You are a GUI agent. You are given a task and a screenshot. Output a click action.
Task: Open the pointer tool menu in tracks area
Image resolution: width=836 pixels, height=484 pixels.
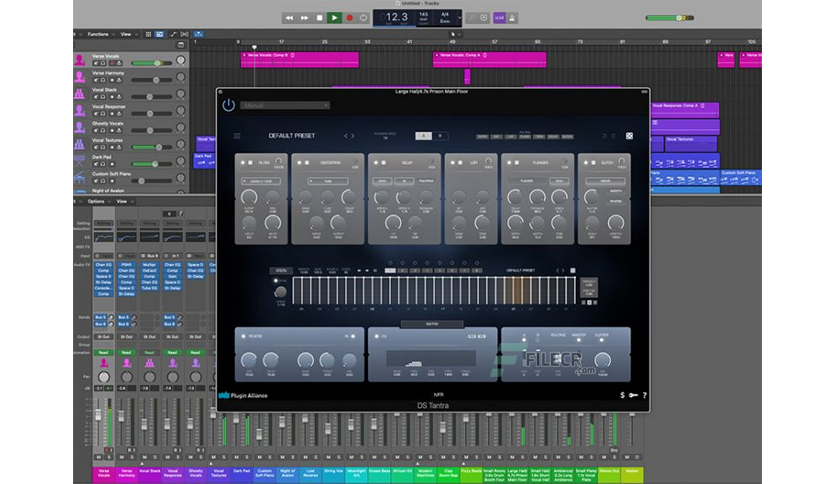pyautogui.click(x=455, y=34)
